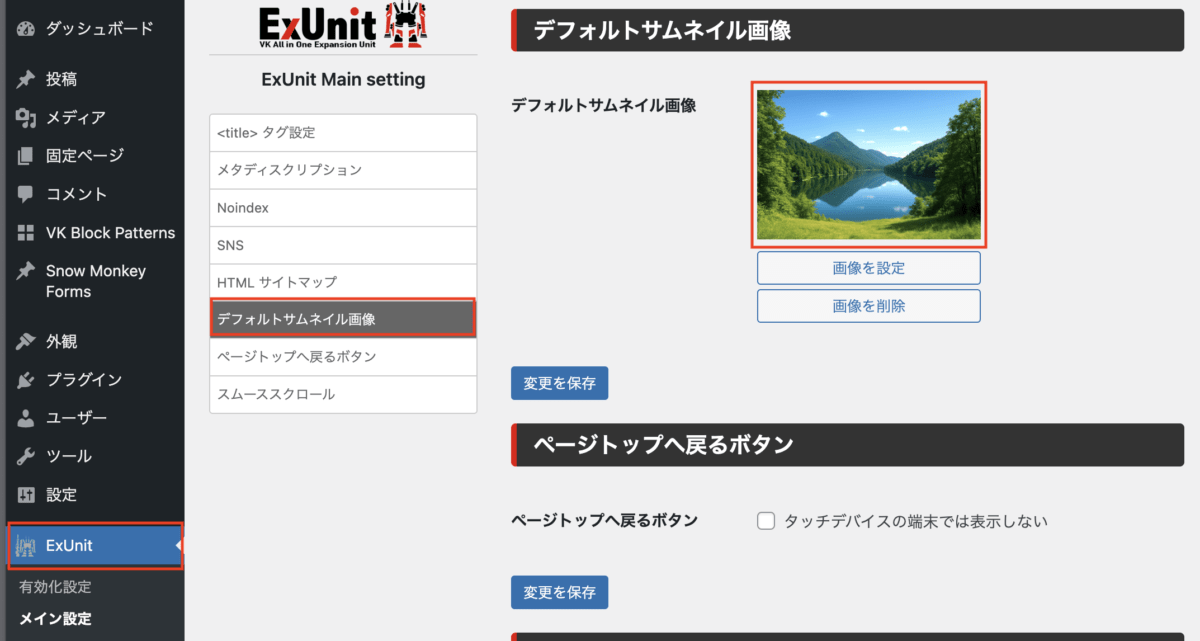This screenshot has width=1200, height=641.
Task: Collapse the ExUnit sidebar menu arrow
Action: [178, 546]
